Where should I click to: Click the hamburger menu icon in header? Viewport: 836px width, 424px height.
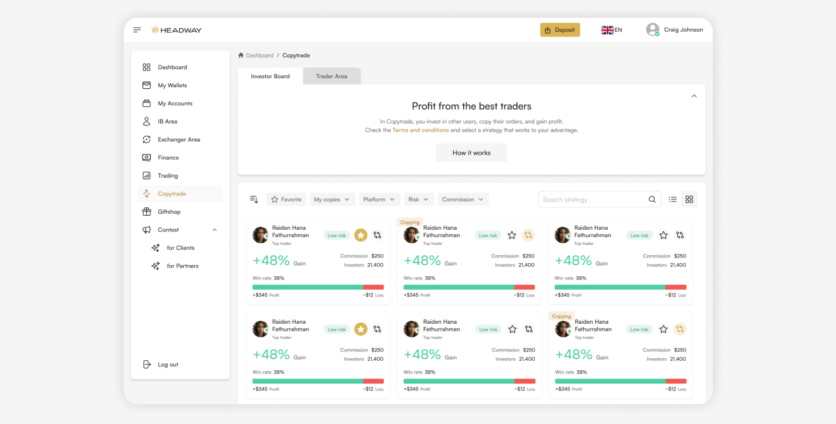[x=137, y=30]
